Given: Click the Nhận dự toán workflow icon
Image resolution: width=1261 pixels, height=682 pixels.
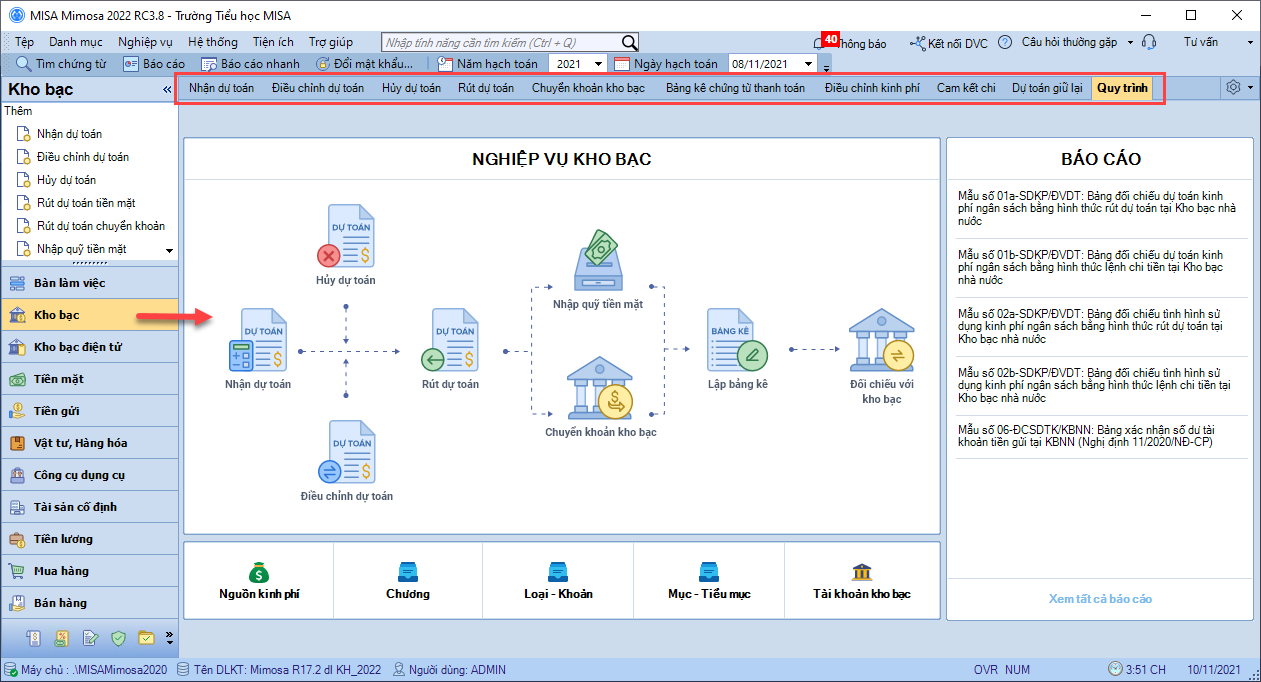Looking at the screenshot, I should tap(258, 340).
